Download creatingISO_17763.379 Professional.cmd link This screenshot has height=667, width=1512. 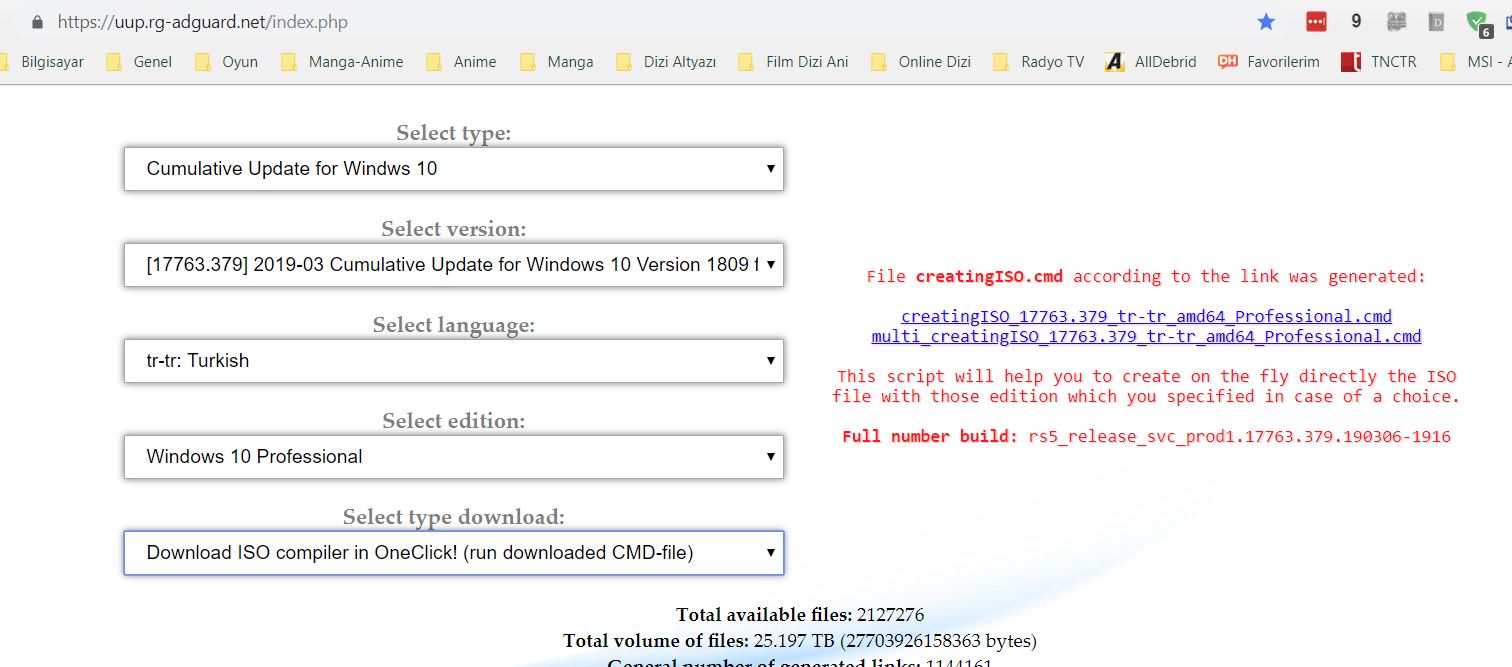click(x=1146, y=316)
